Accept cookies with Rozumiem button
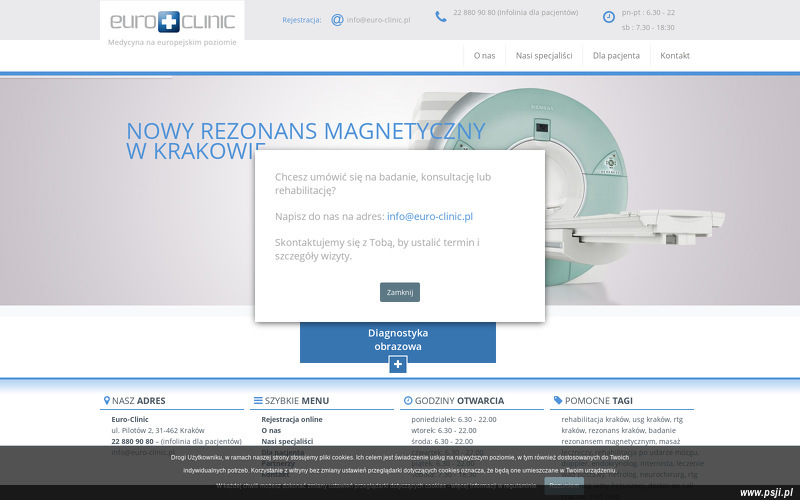The height and width of the screenshot is (500, 800). [x=564, y=485]
